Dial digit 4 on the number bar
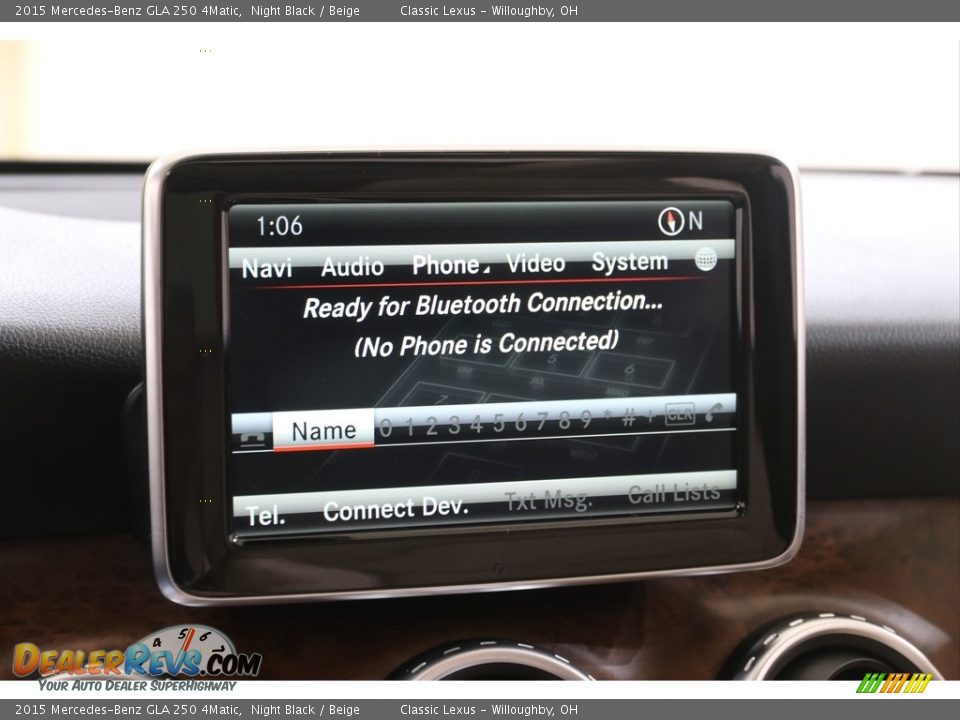Screen dimensions: 960x720 [x=476, y=424]
